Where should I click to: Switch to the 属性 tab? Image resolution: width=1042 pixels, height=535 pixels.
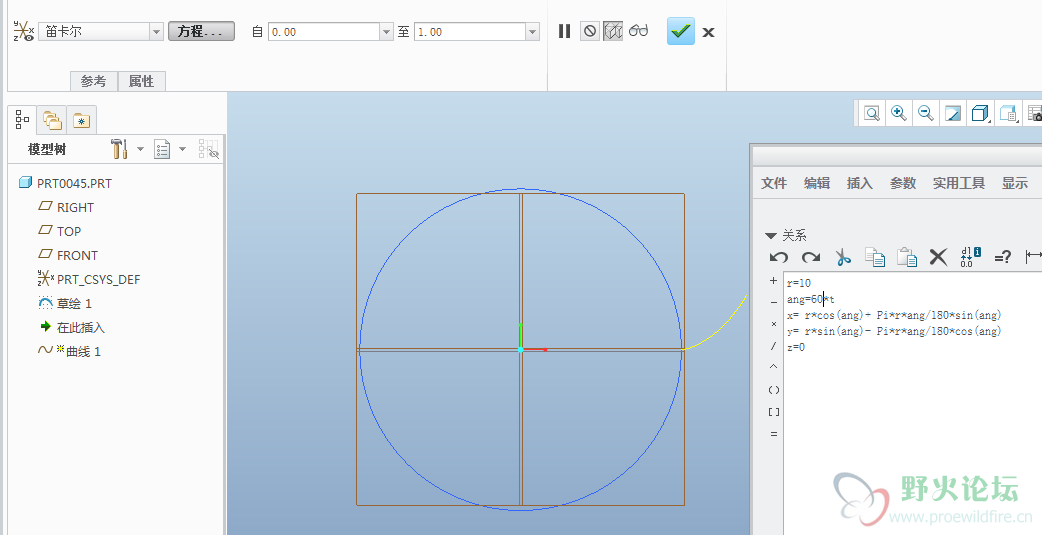(x=141, y=81)
